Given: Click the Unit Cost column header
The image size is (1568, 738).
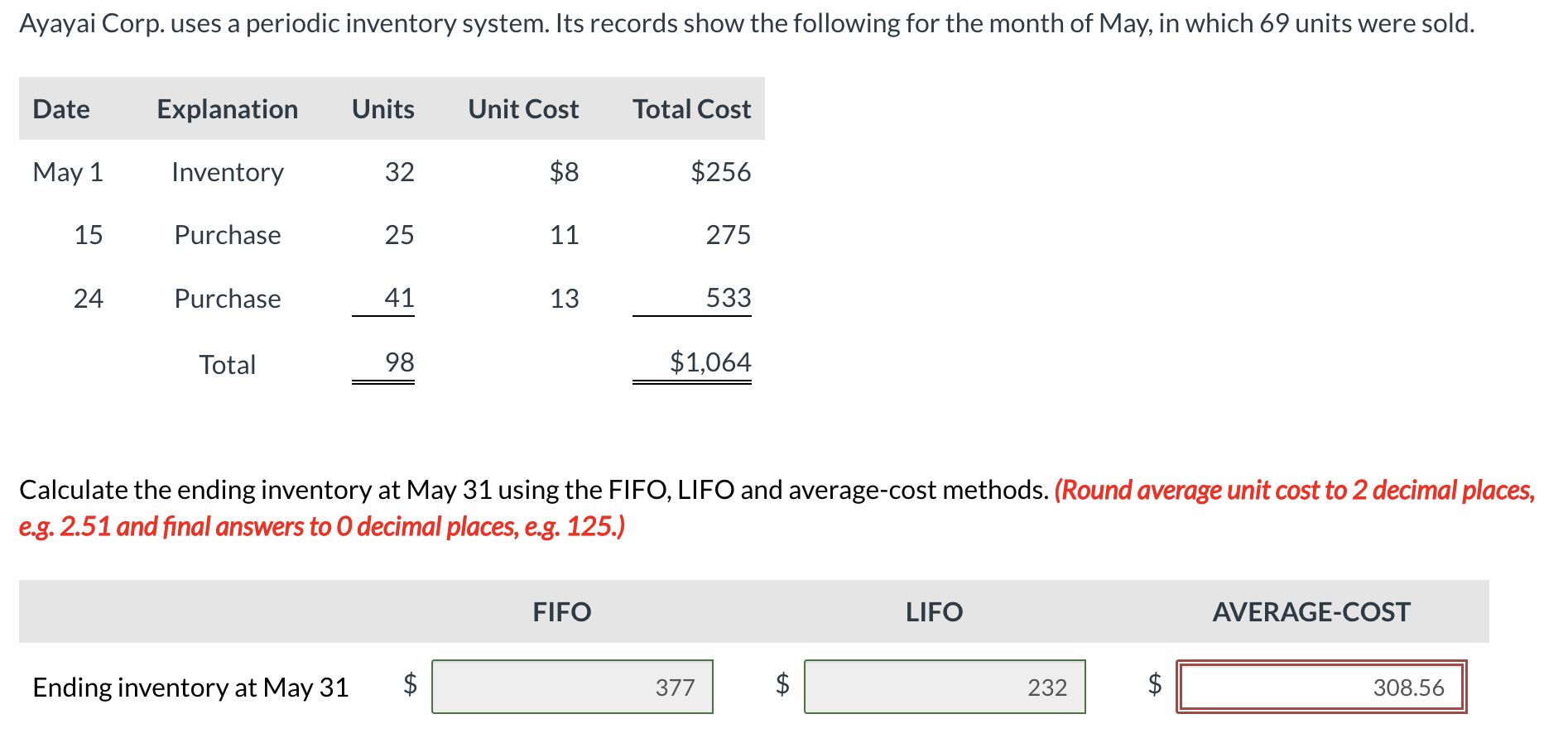Looking at the screenshot, I should click(x=523, y=109).
